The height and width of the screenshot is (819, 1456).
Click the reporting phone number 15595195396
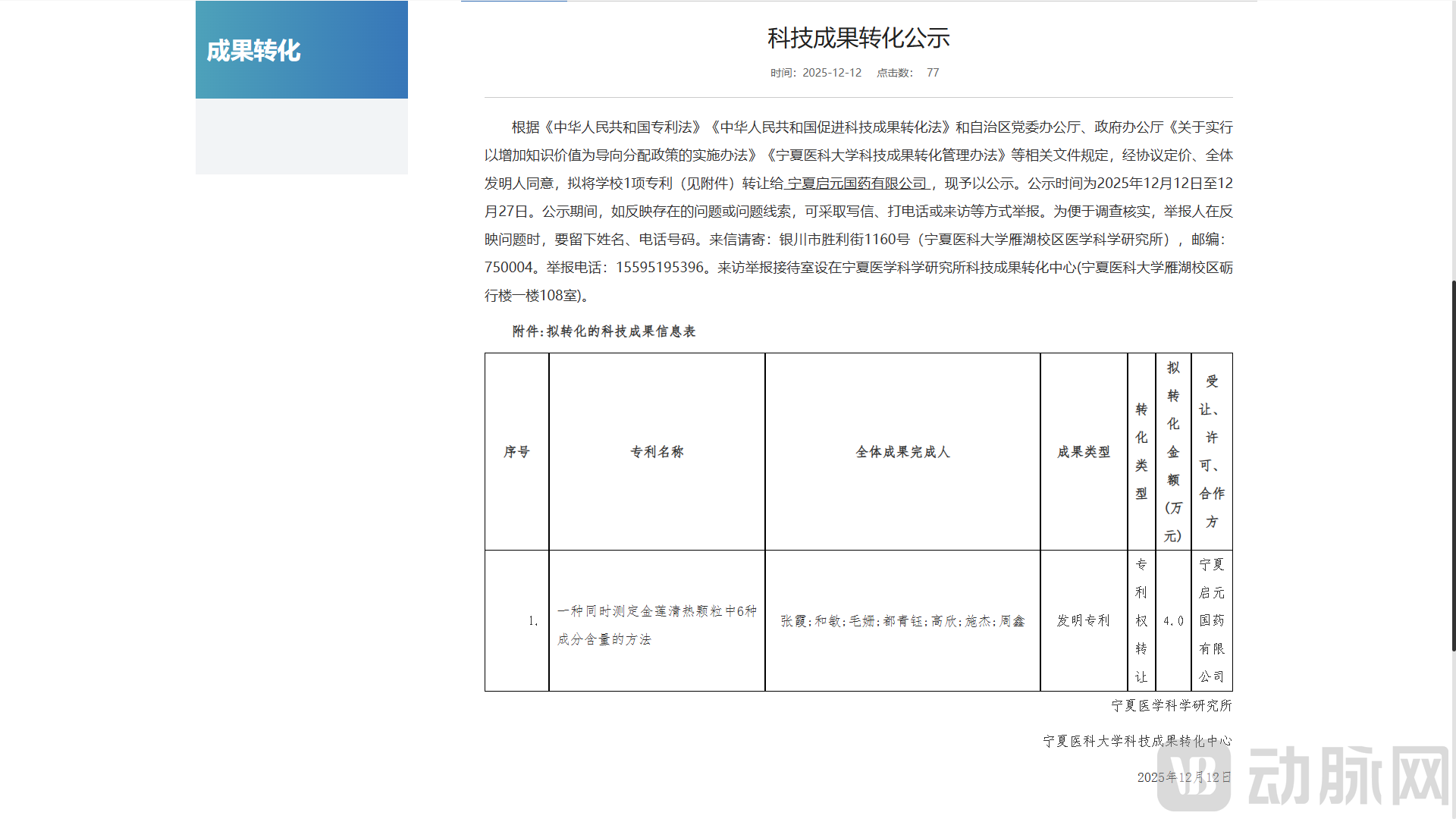[x=659, y=267]
